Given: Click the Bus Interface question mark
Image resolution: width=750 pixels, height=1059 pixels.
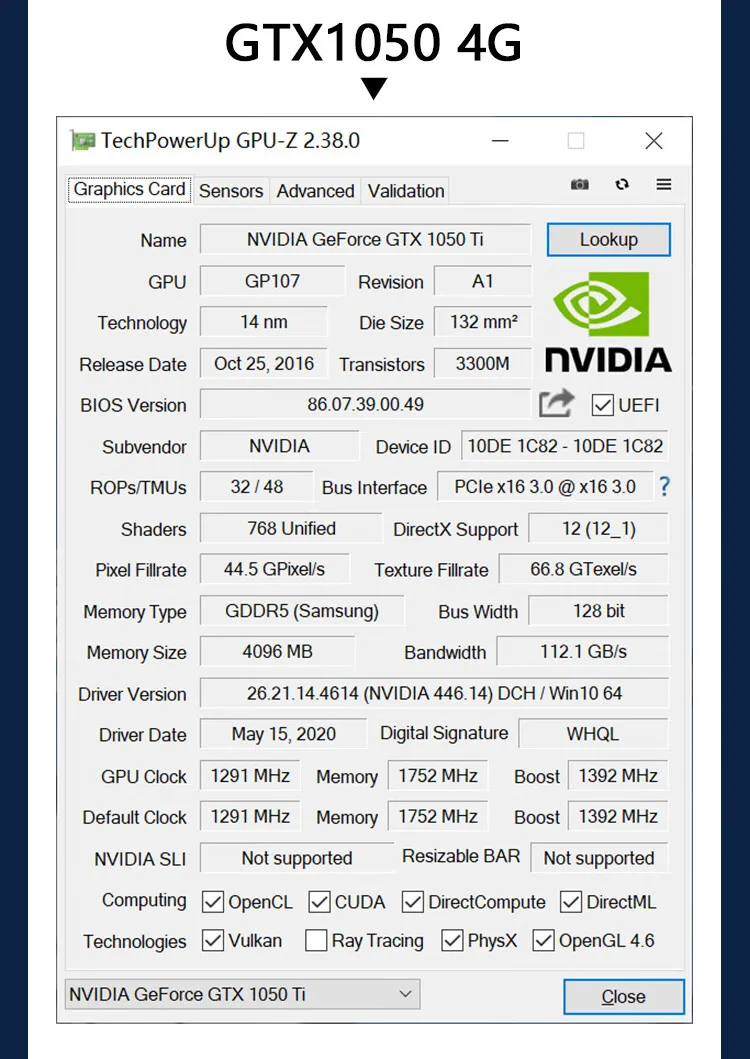Looking at the screenshot, I should pyautogui.click(x=664, y=486).
